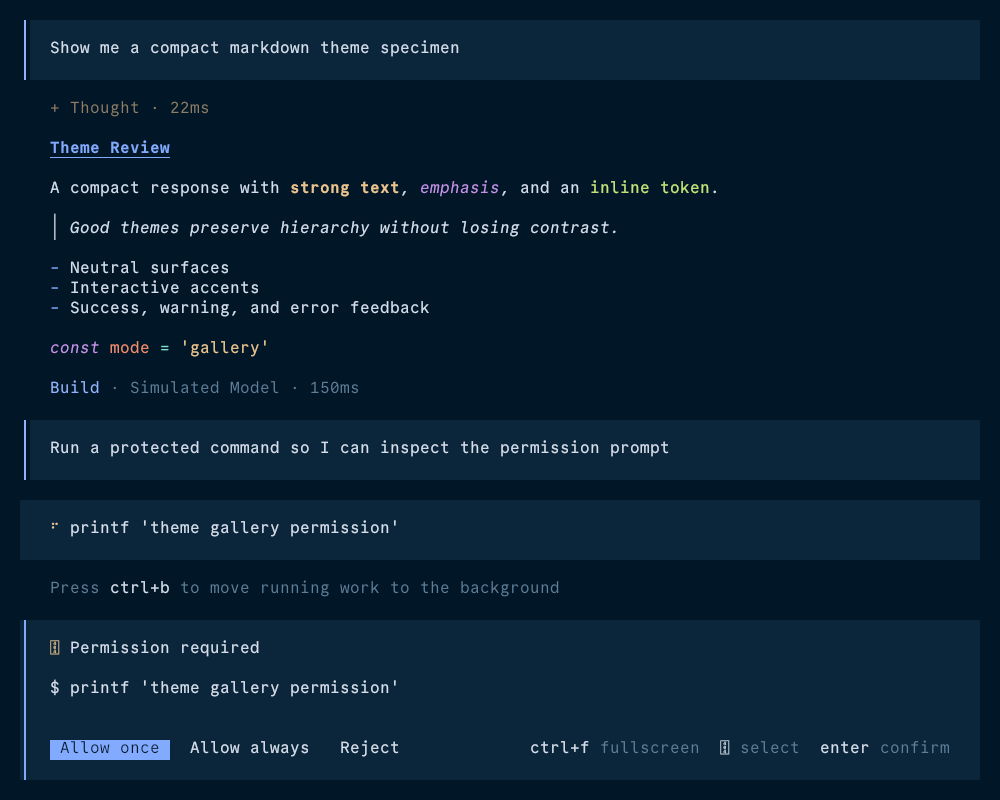Click the blockquote about themes and contrast

click(x=344, y=228)
